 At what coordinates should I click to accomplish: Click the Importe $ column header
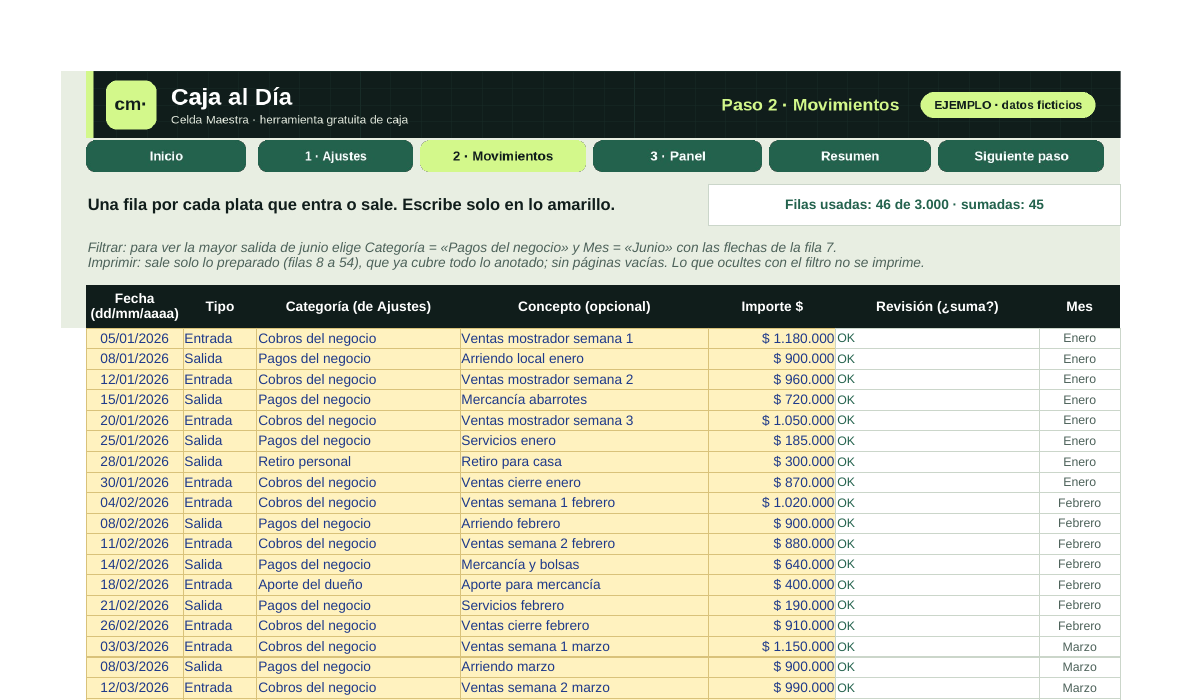pos(772,306)
